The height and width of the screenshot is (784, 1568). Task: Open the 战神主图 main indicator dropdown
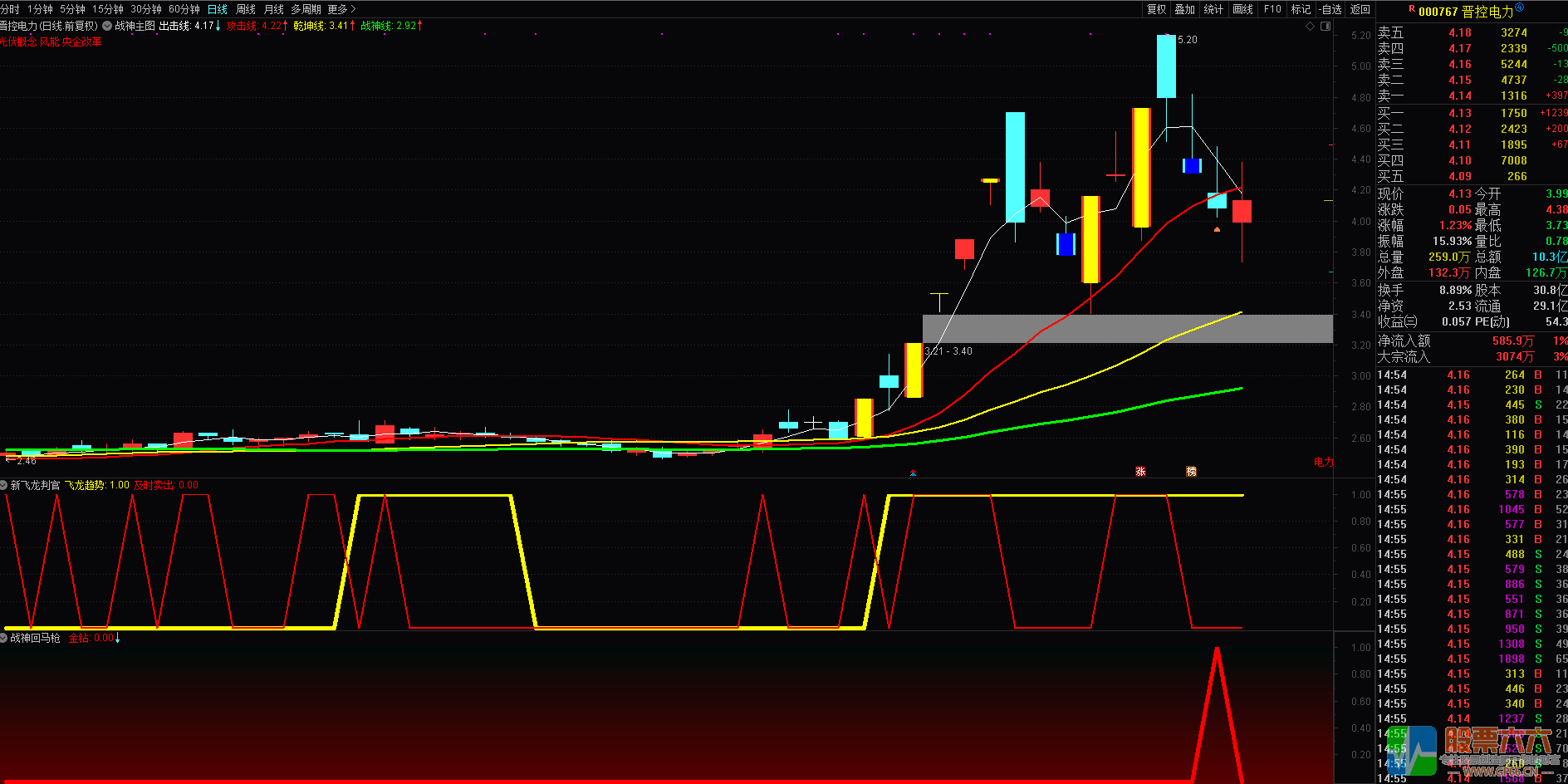(107, 26)
